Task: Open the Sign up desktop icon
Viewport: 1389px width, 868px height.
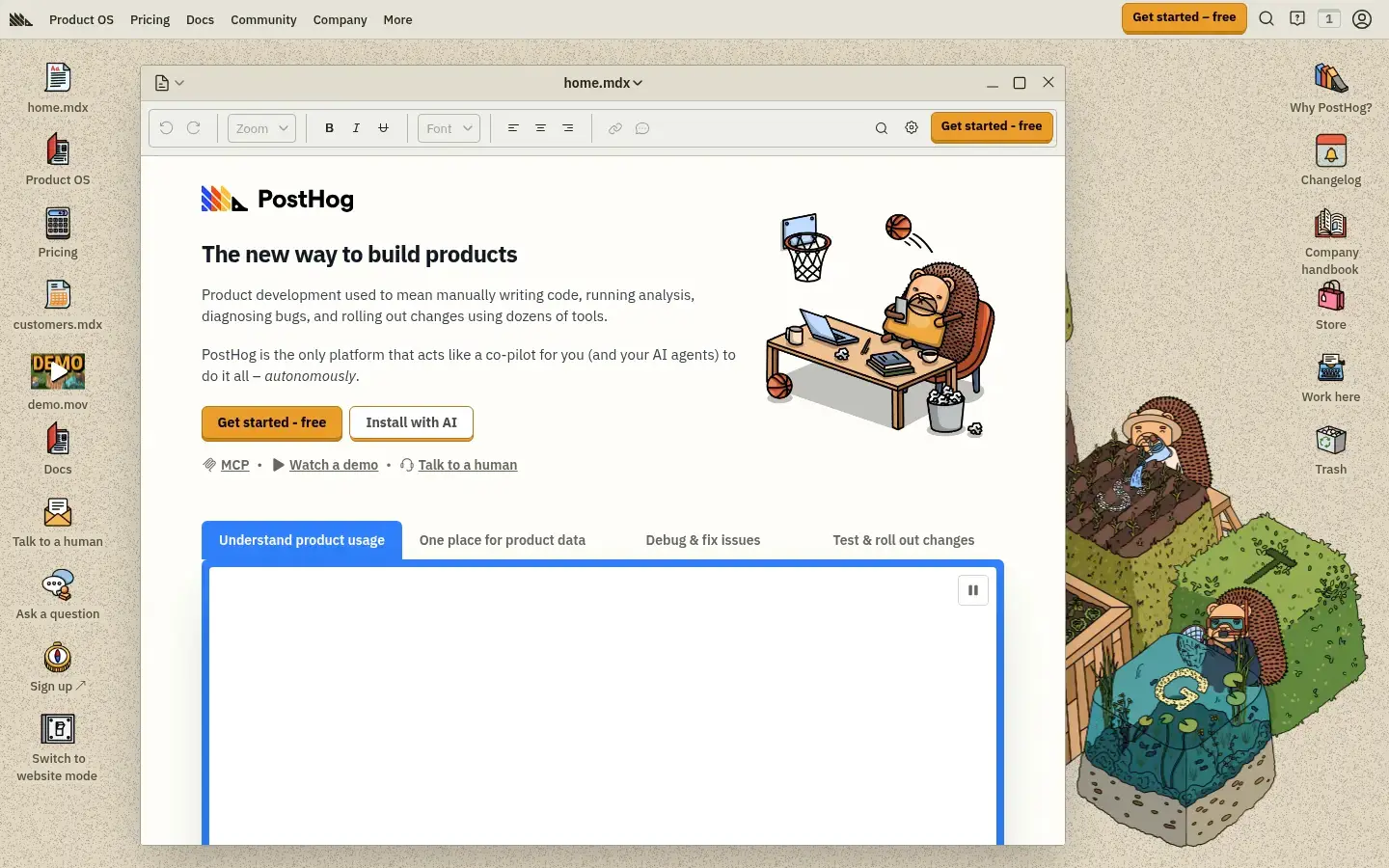Action: point(58,657)
